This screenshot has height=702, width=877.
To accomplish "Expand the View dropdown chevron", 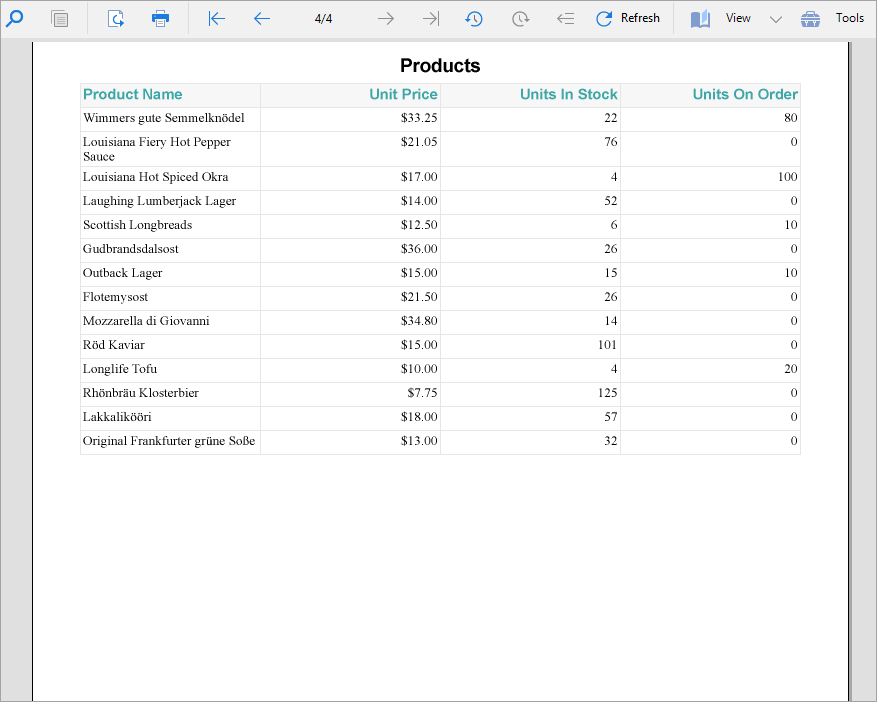I will 776,20.
